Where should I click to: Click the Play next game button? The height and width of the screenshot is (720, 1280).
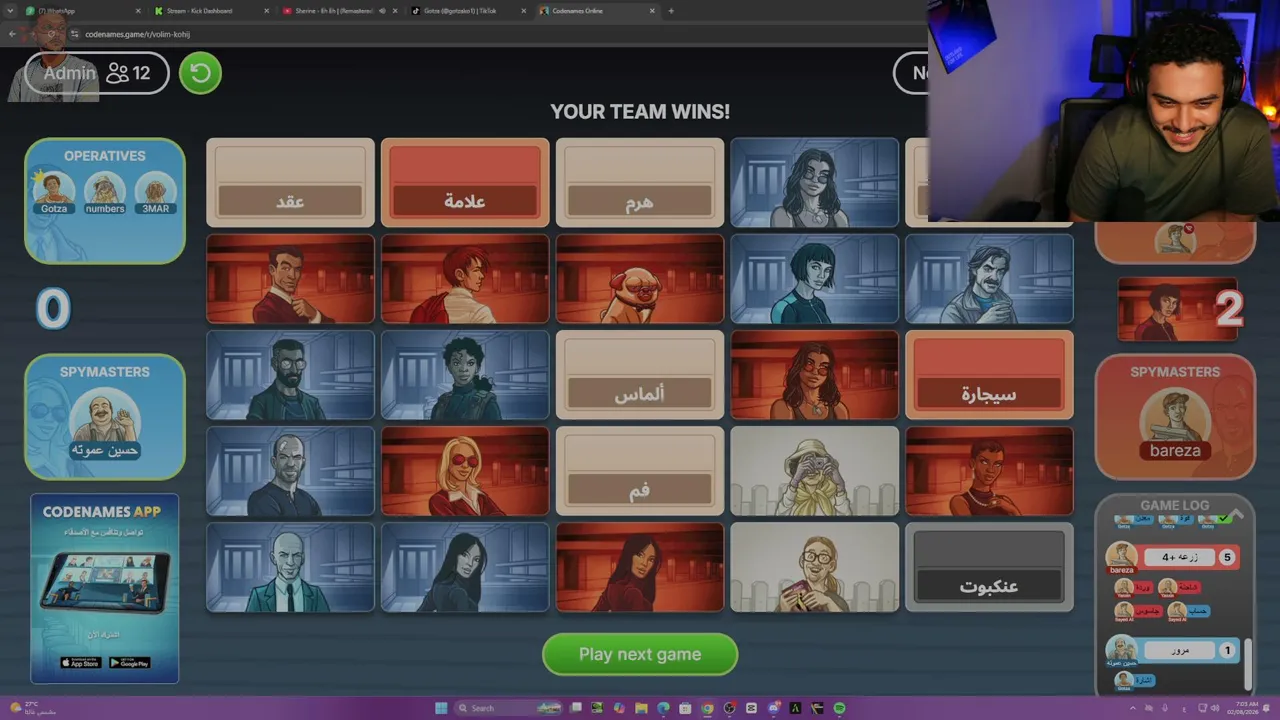640,655
